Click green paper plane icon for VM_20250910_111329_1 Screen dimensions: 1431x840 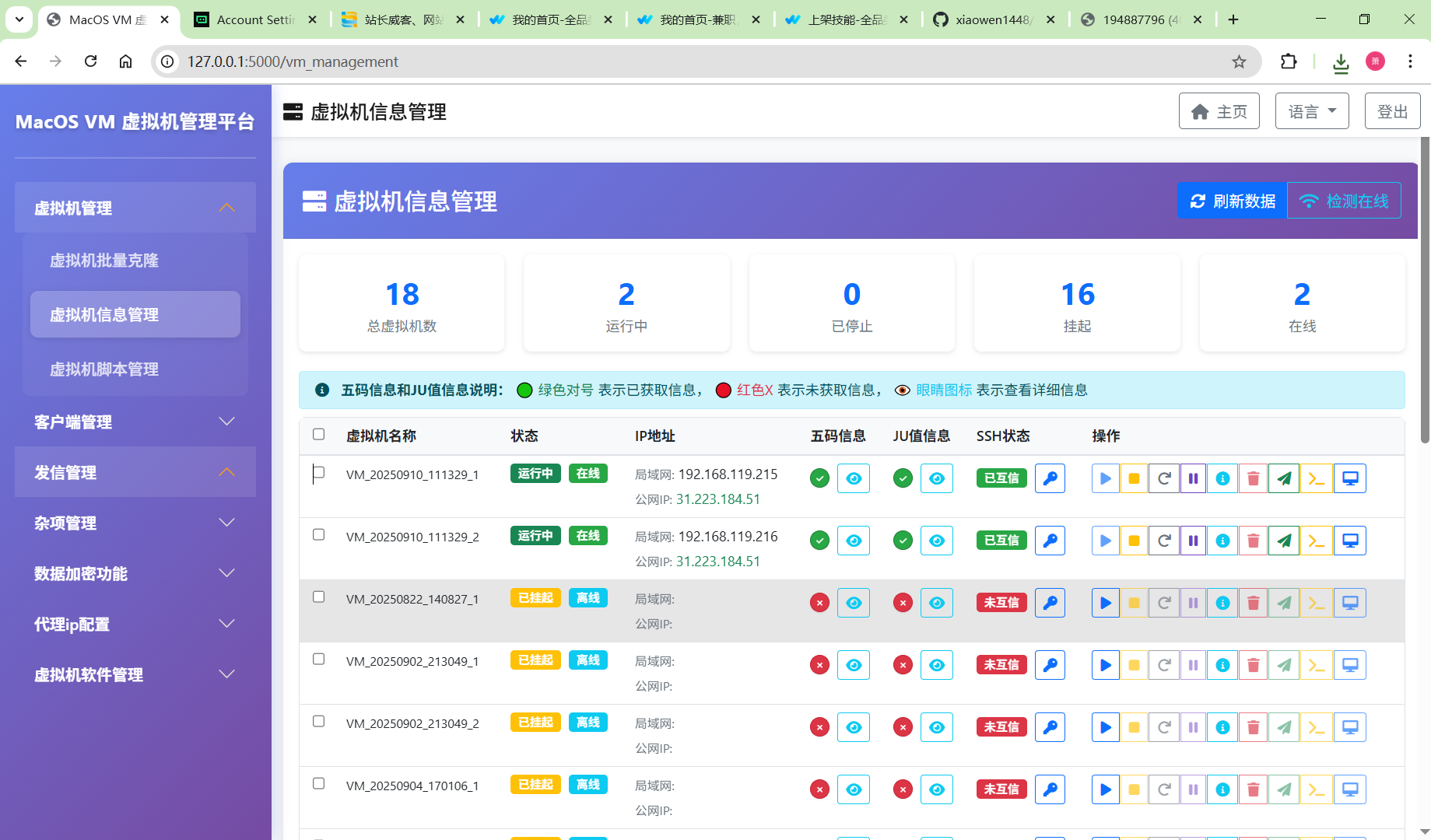click(1284, 478)
